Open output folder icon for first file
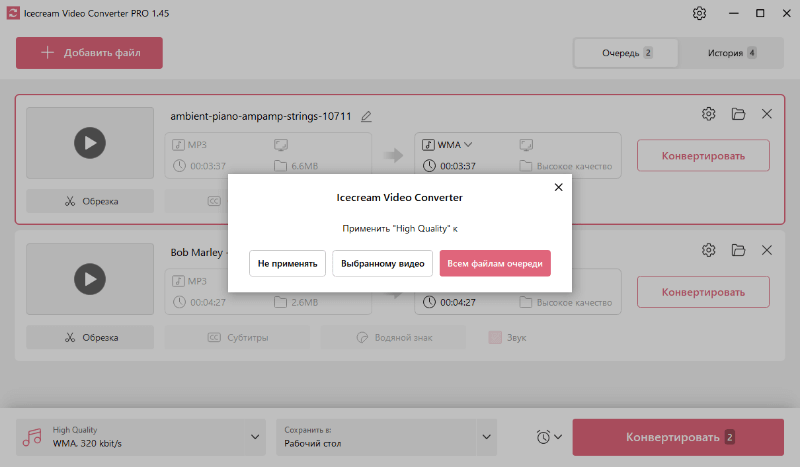800x467 pixels. pyautogui.click(x=738, y=114)
